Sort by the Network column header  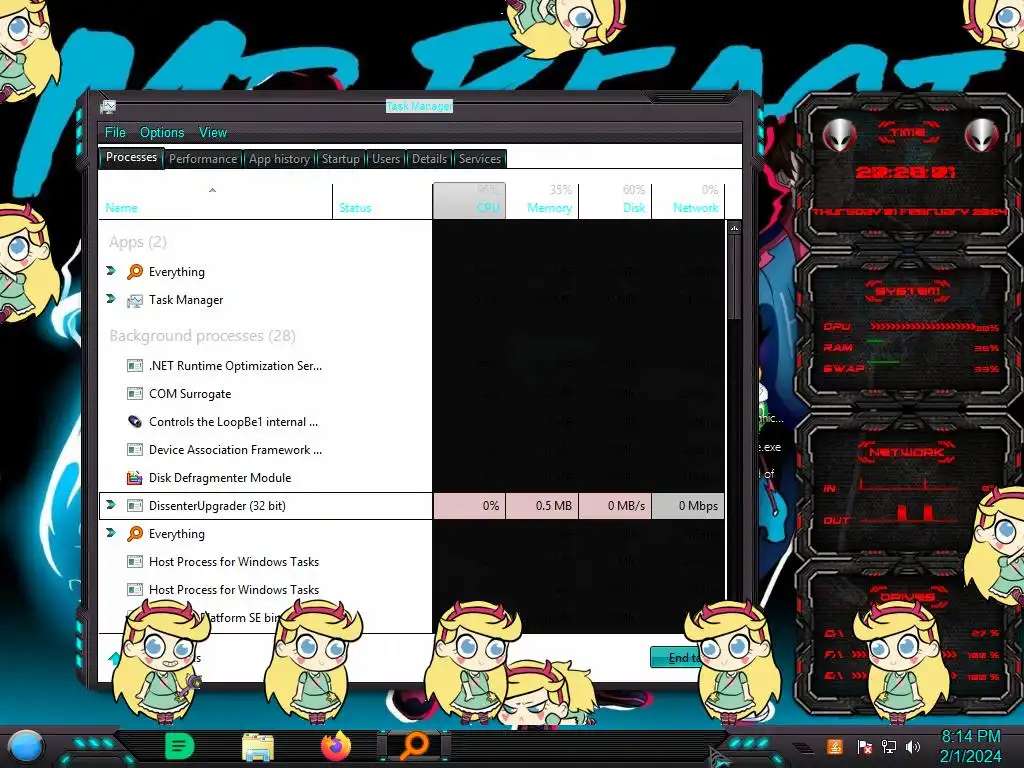pos(688,201)
